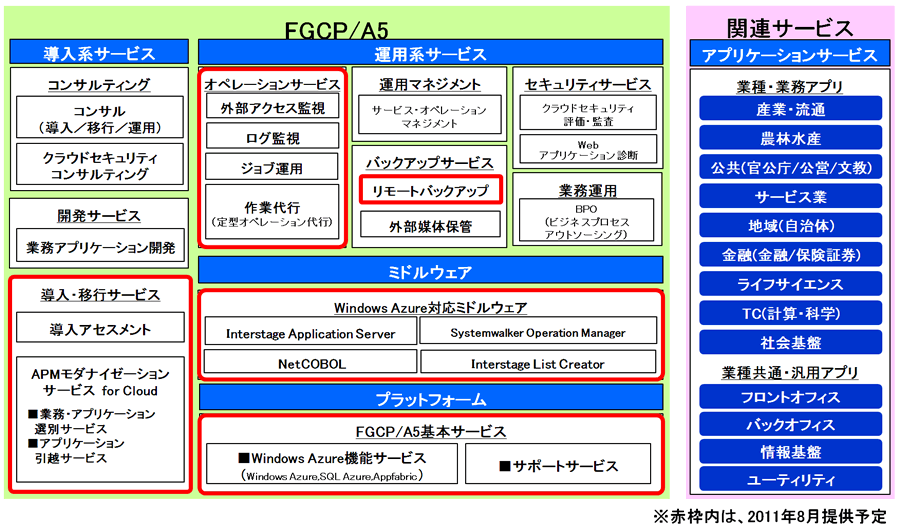Select the サポートサービス box
The height and width of the screenshot is (530, 900).
[x=559, y=466]
